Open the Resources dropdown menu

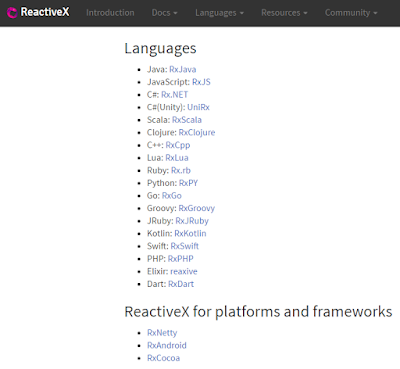click(284, 13)
